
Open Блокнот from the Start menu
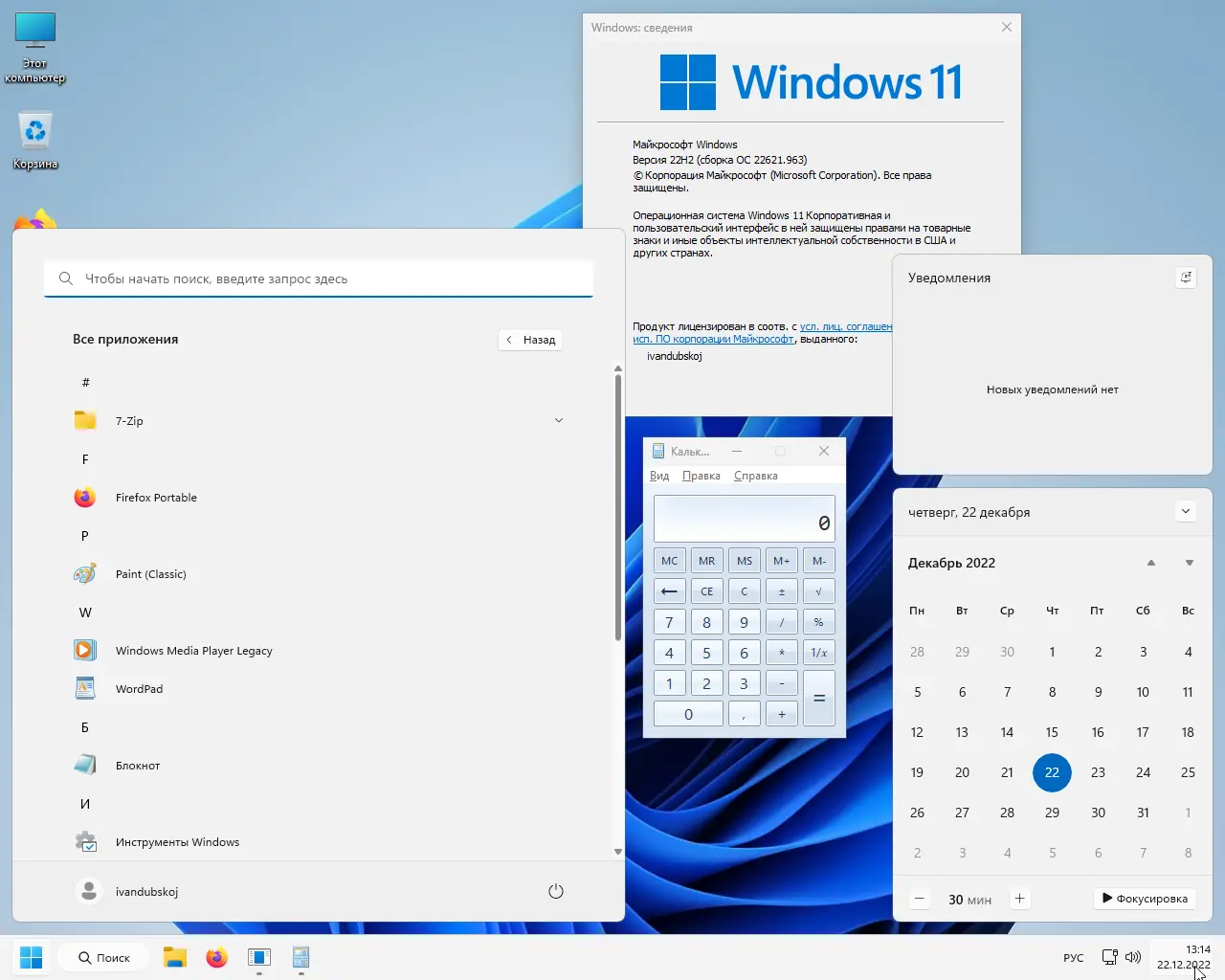pos(137,765)
